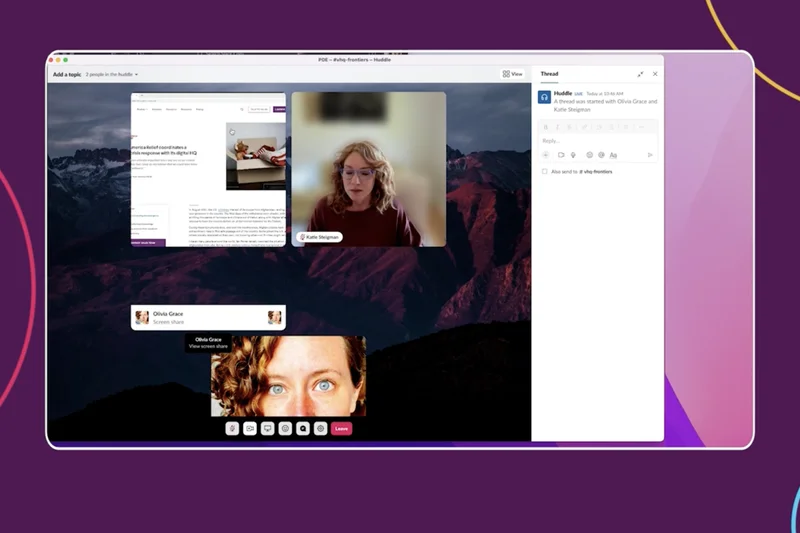Click the Reply message field
This screenshot has width=800, height=533.
597,141
